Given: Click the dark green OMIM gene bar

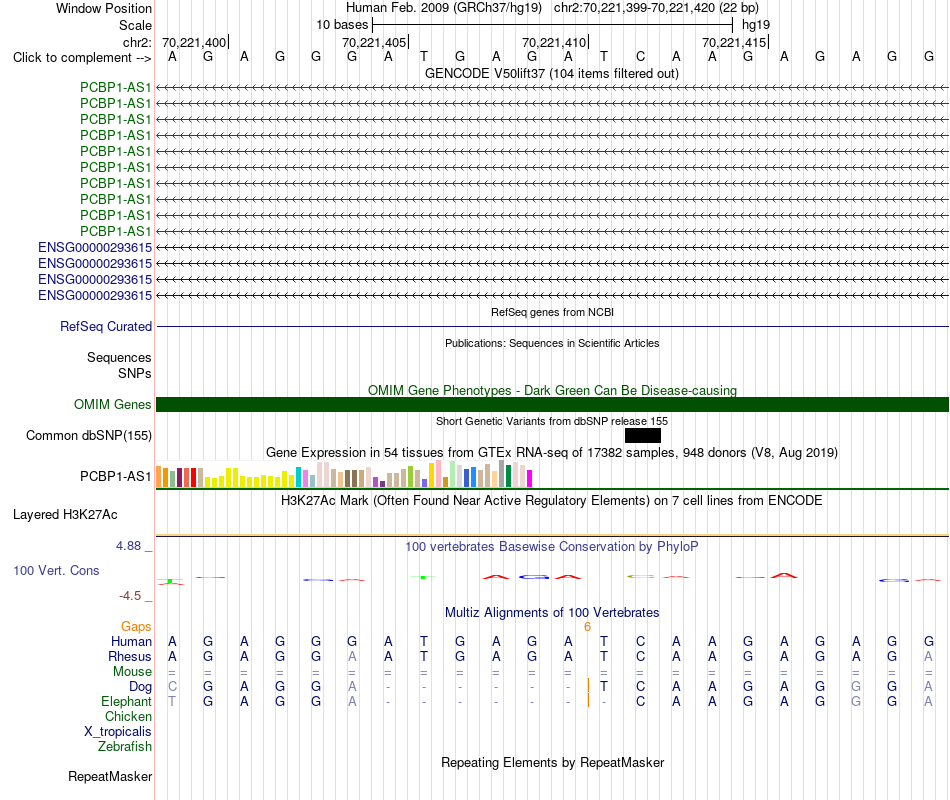Looking at the screenshot, I should 552,404.
